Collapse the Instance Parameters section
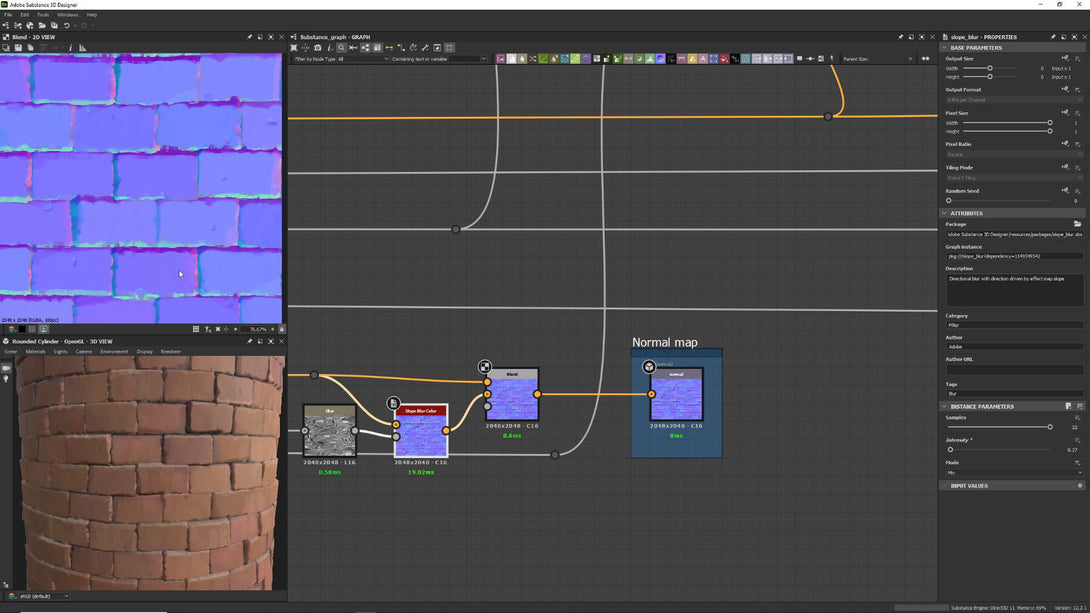Viewport: 1090px width, 613px height. pos(944,407)
